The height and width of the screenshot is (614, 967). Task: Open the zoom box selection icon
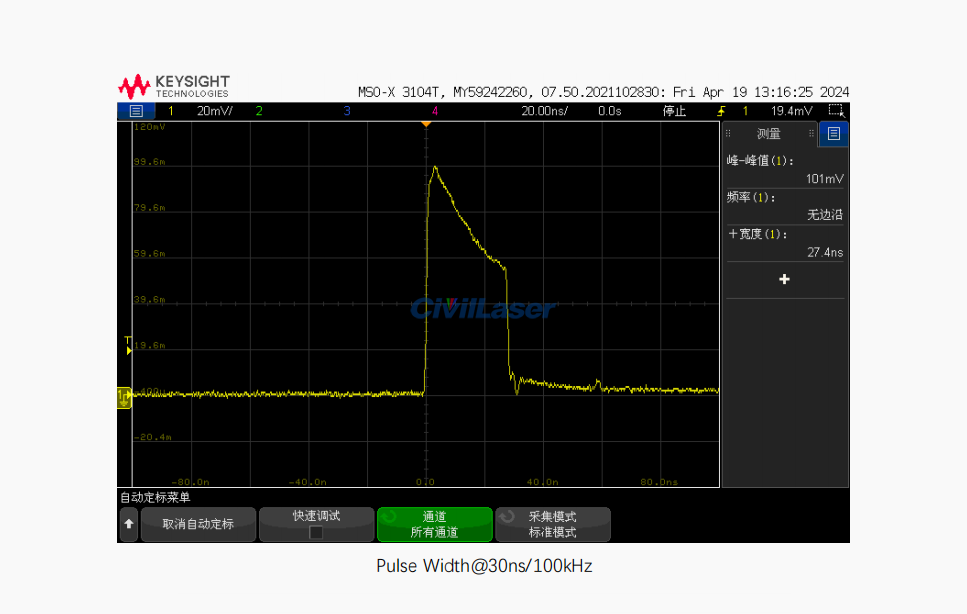pyautogui.click(x=836, y=111)
